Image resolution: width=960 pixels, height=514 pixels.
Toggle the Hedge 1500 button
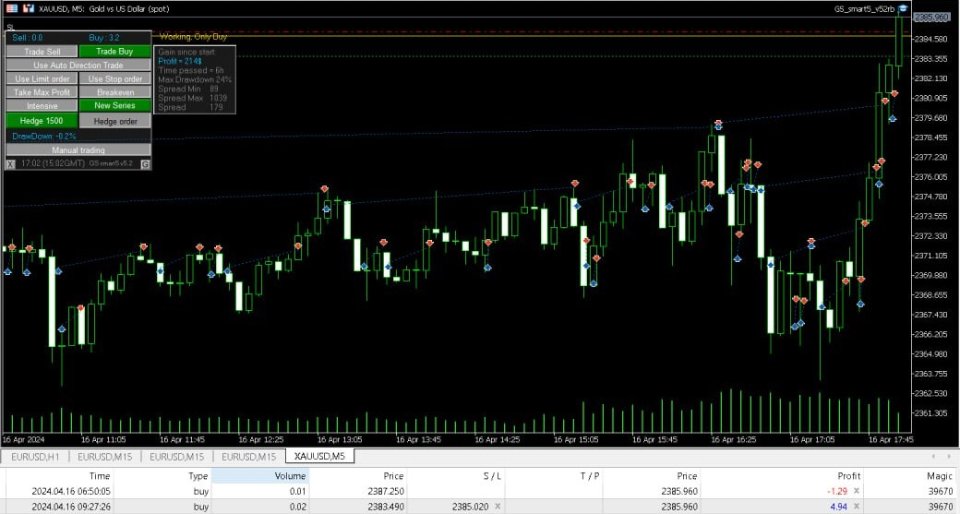pos(42,121)
